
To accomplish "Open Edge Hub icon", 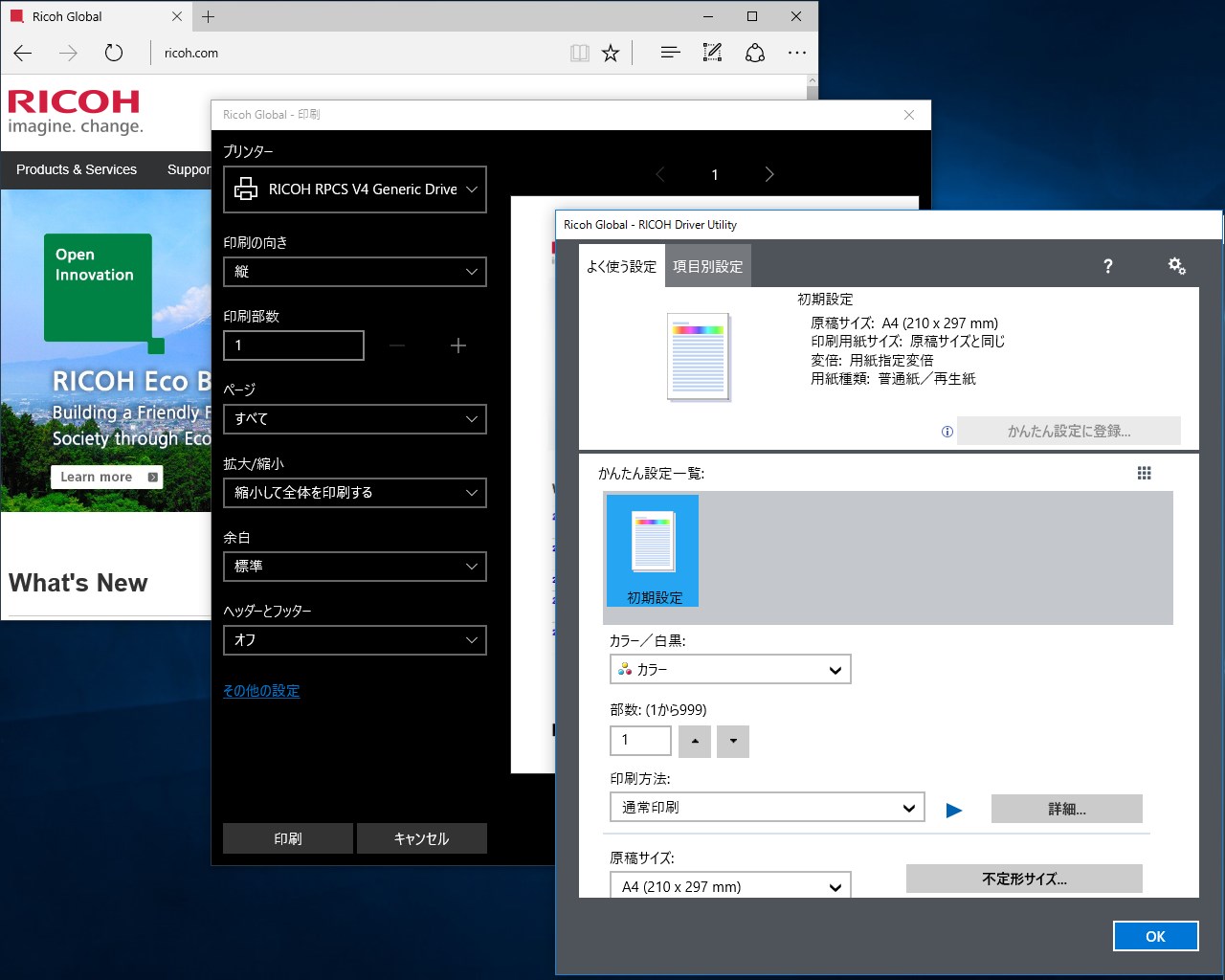I will [670, 53].
